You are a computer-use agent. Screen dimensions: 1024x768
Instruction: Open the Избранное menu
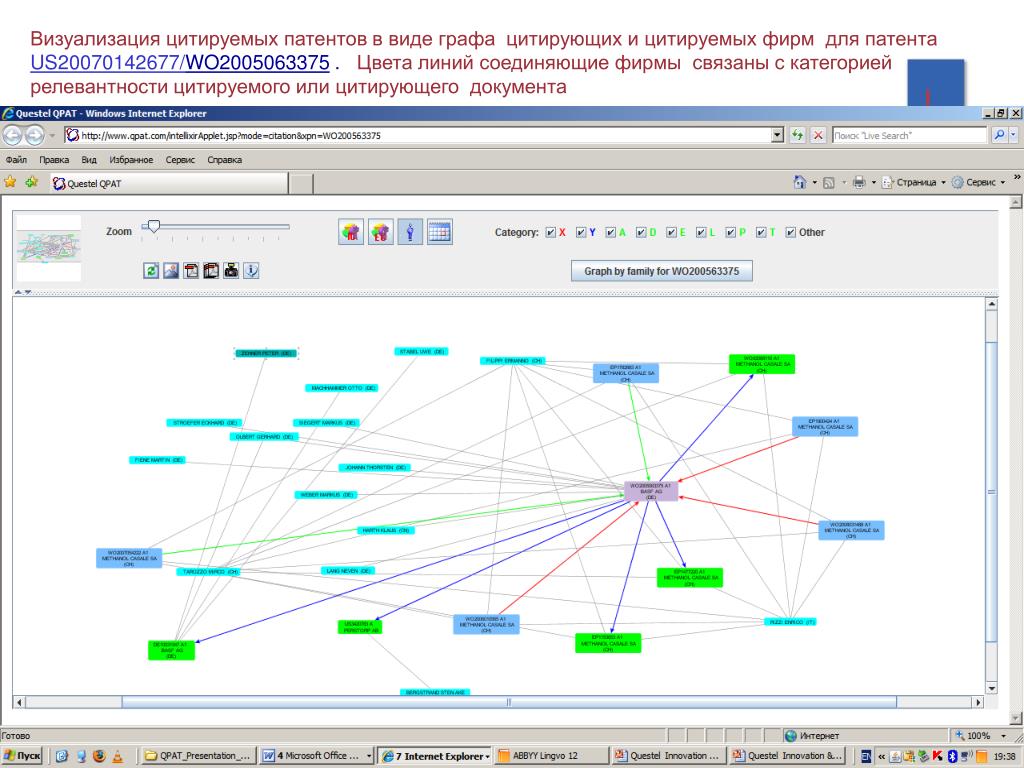pyautogui.click(x=131, y=159)
